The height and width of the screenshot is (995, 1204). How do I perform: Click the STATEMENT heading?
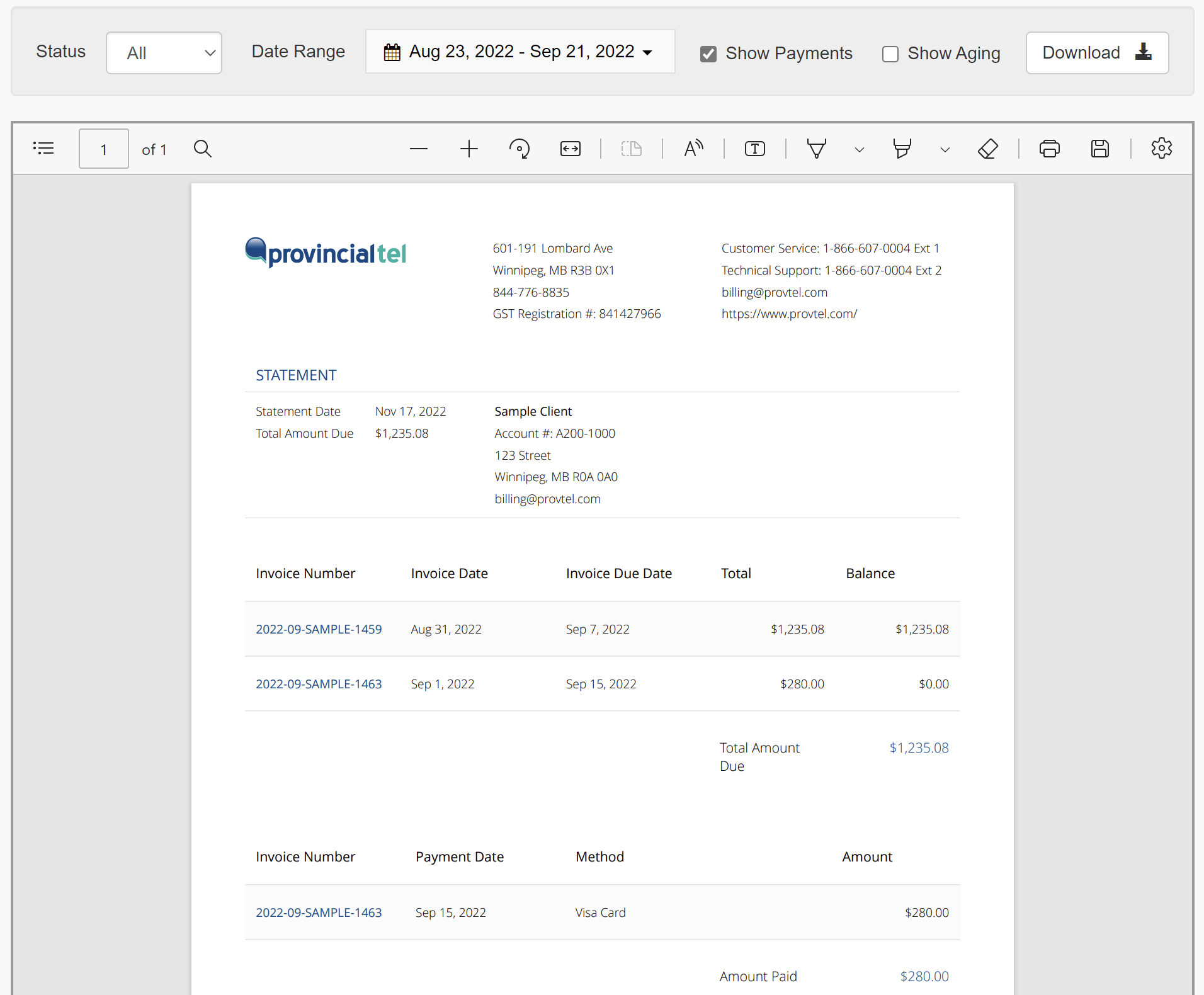296,375
